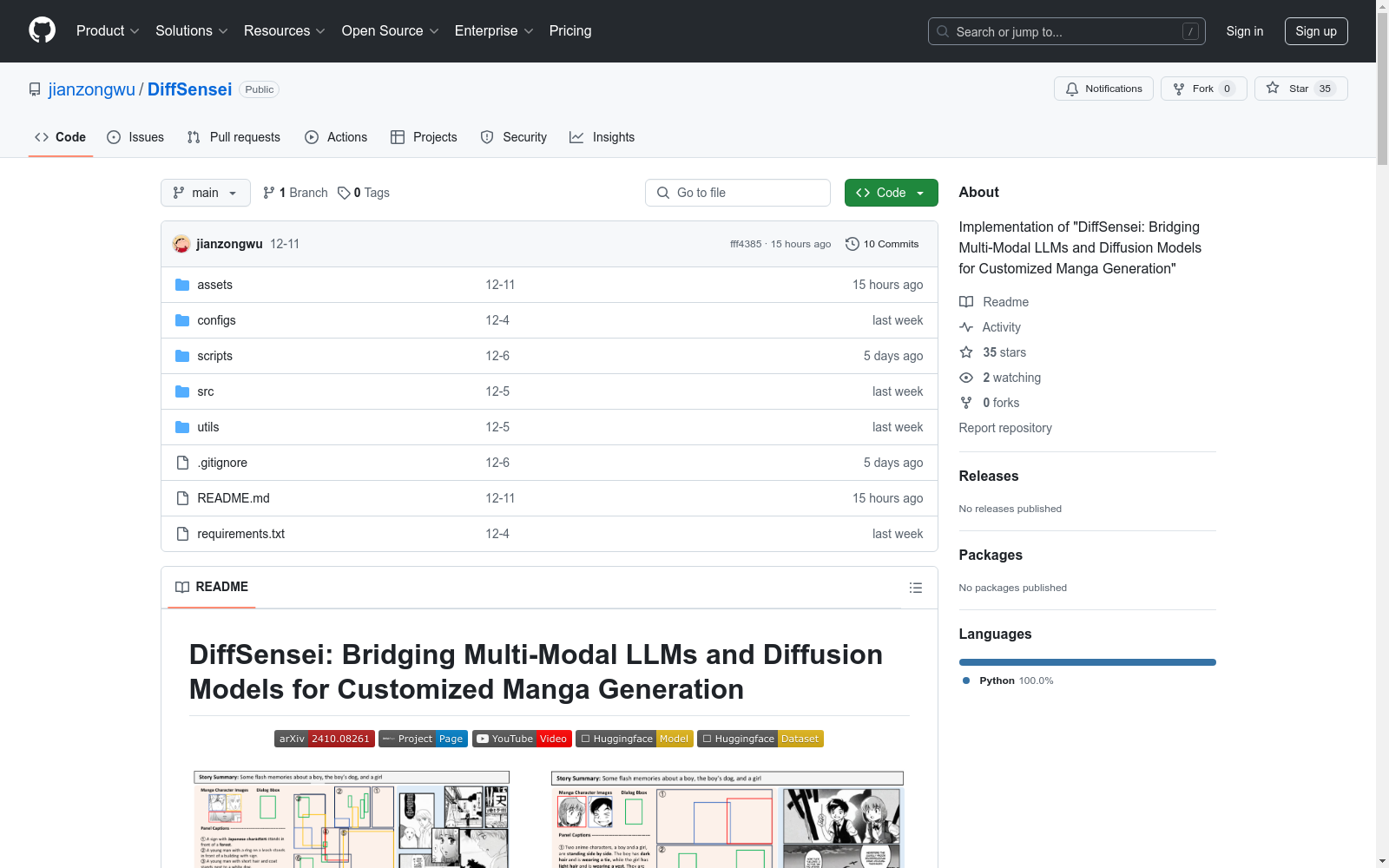
Task: Click the search magnifier icon in header
Action: pos(943,31)
